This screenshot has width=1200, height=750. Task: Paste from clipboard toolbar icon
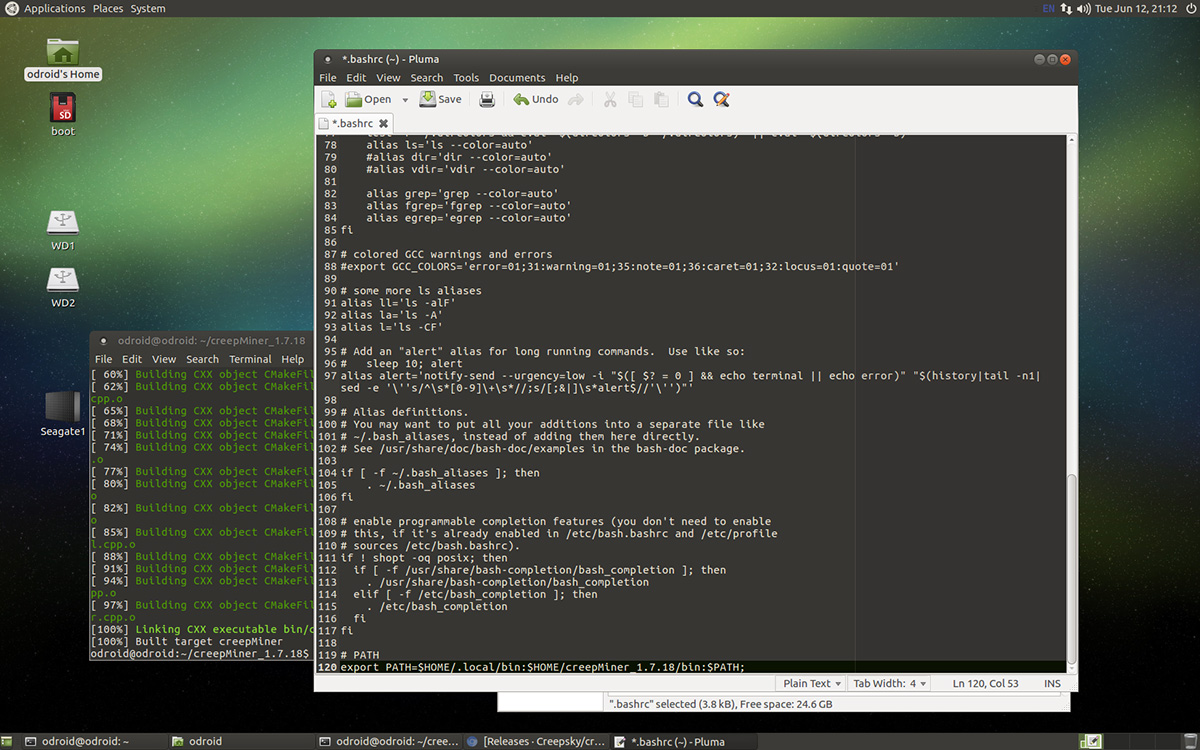click(661, 99)
